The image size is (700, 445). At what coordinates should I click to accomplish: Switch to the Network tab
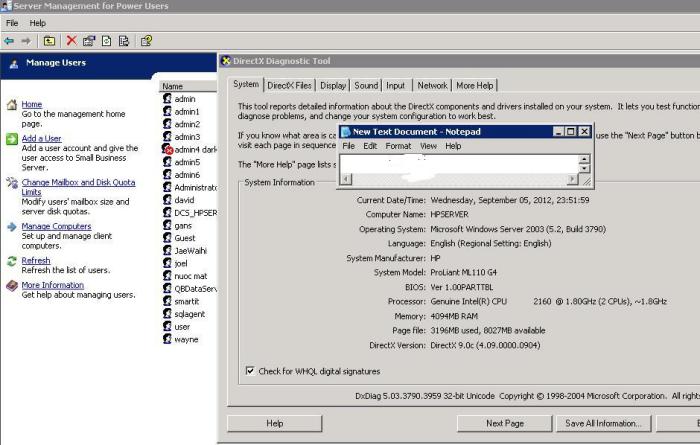(432, 86)
